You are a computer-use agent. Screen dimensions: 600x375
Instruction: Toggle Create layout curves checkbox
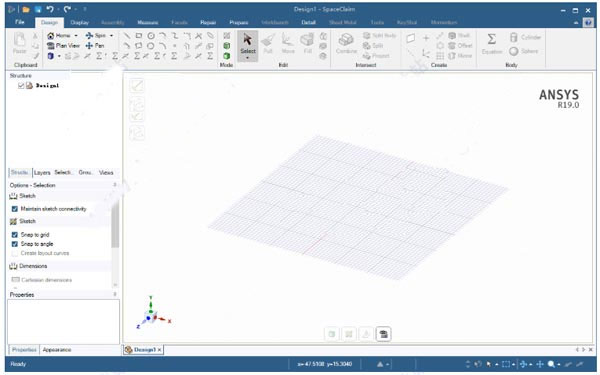[x=15, y=253]
